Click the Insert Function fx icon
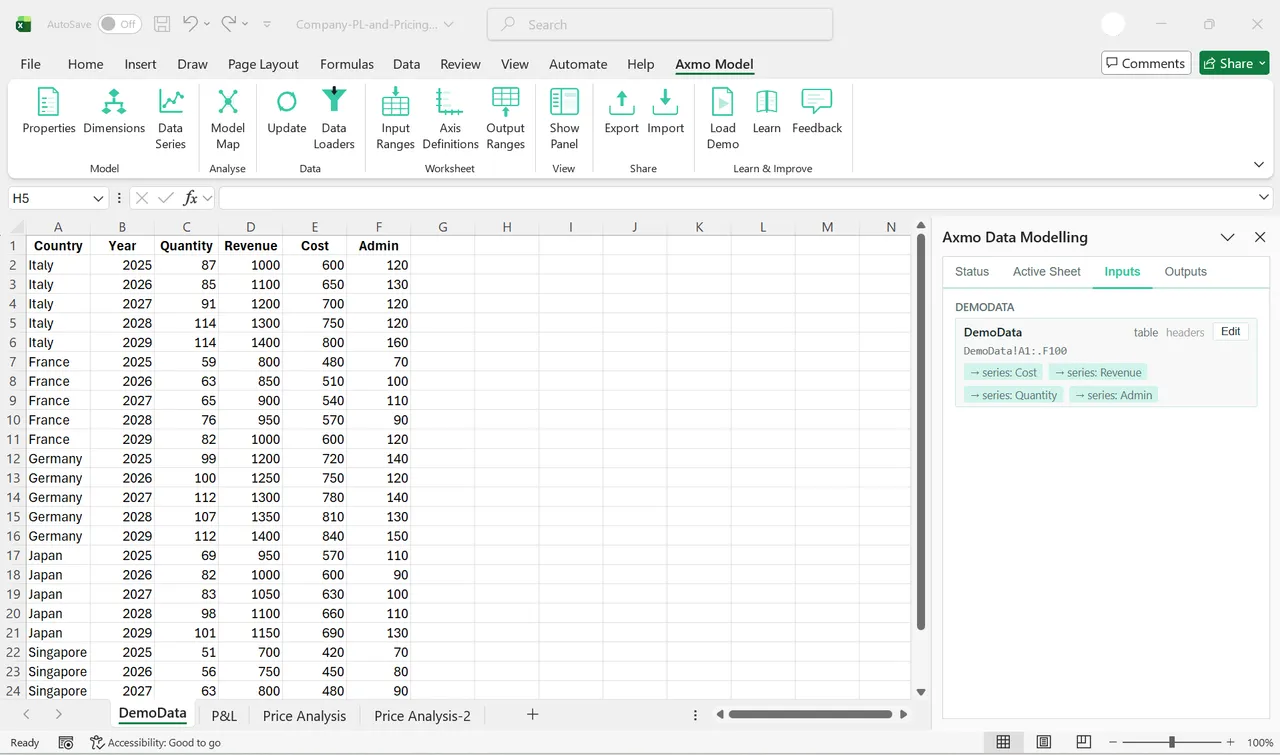This screenshot has height=755, width=1280. click(x=190, y=198)
